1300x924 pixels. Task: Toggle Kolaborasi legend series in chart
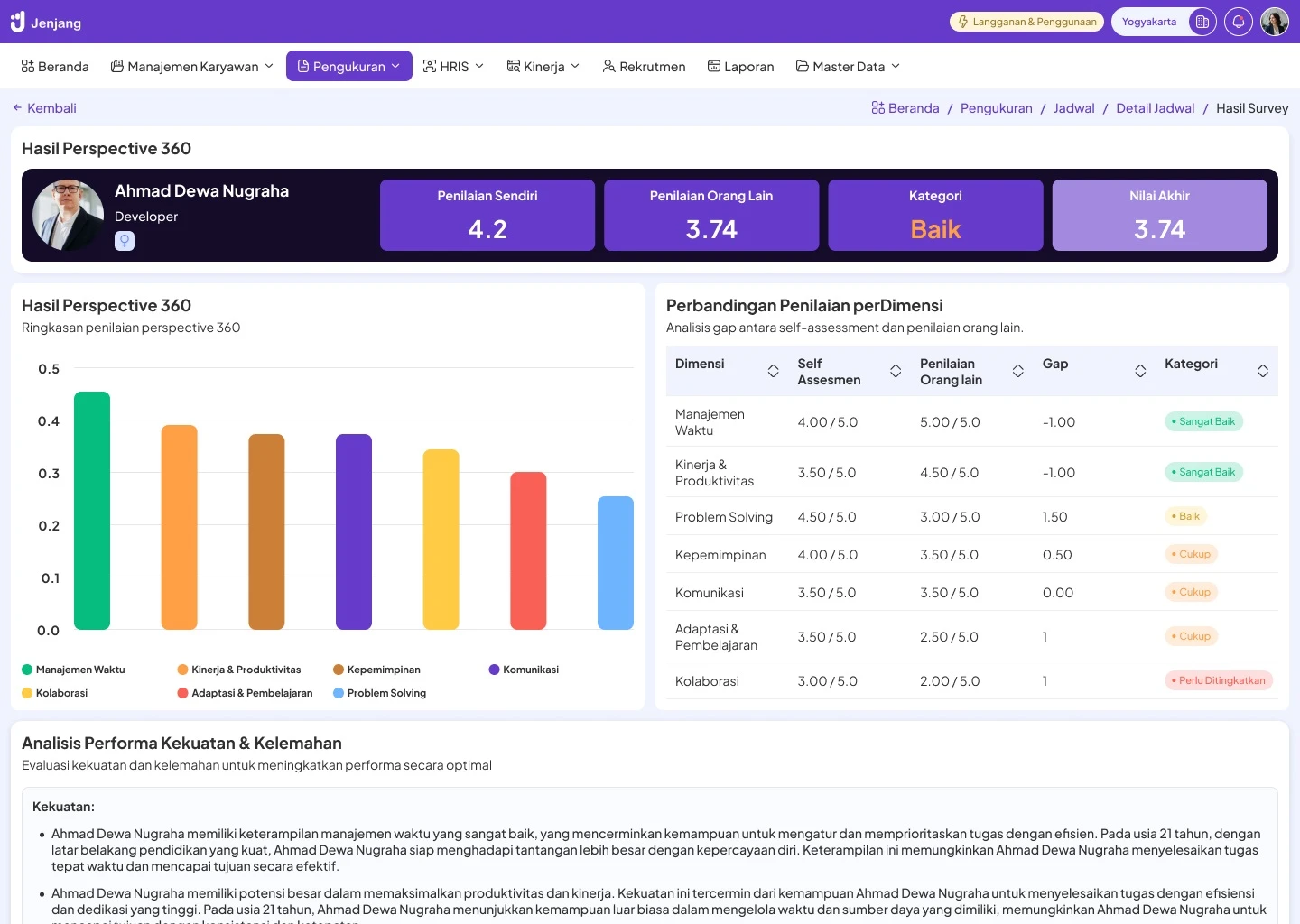[x=54, y=693]
